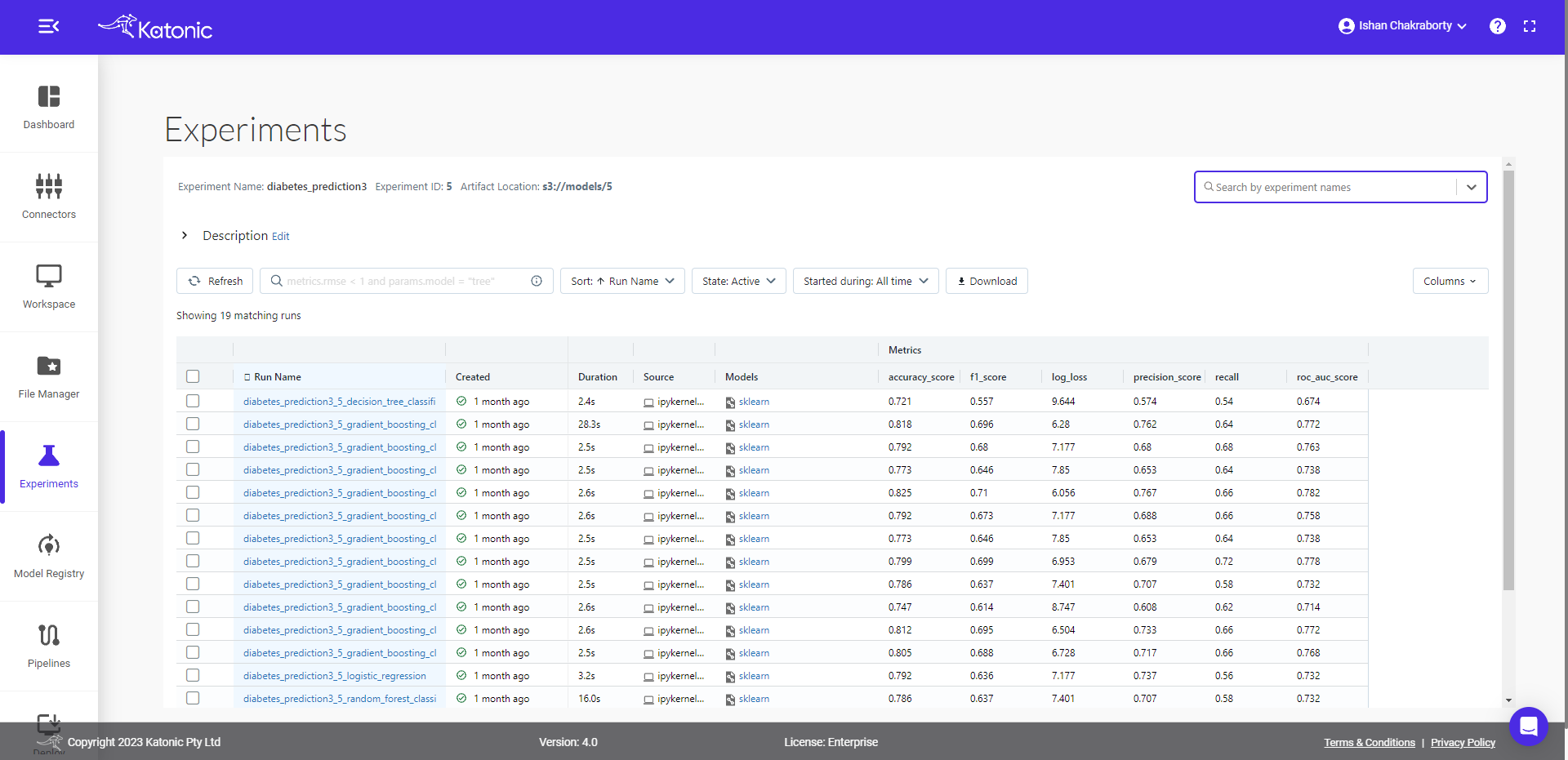Screen dimensions: 1568x760
Task: Open the Dashboard sidebar item
Action: [49, 107]
